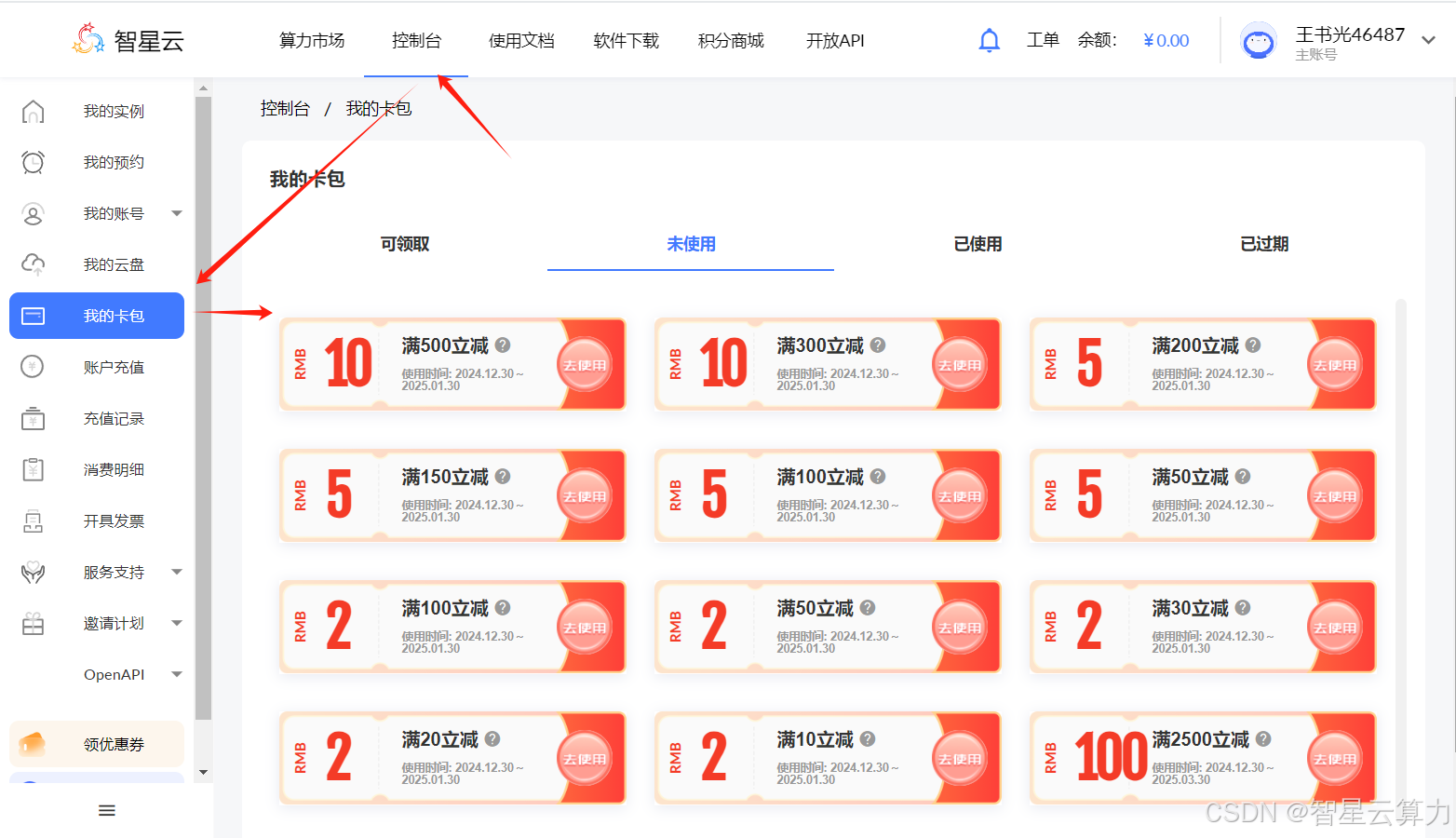Image resolution: width=1456 pixels, height=838 pixels.
Task: Click help icon next to 满200立减
Action: (1253, 345)
